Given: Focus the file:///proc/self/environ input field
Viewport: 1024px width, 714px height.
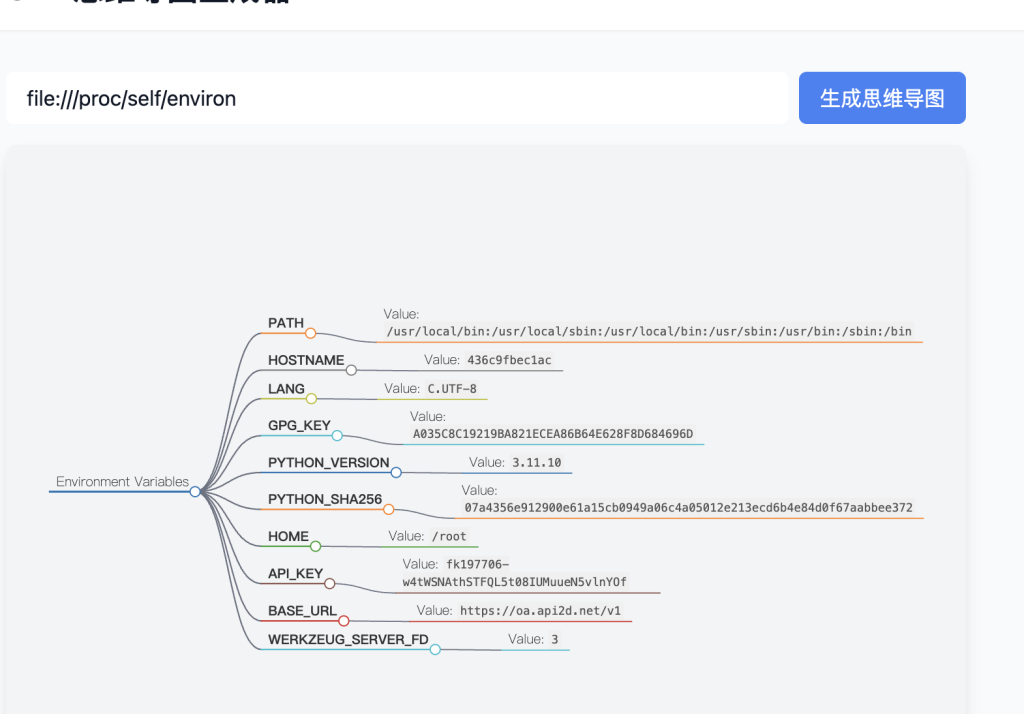Looking at the screenshot, I should coord(396,98).
